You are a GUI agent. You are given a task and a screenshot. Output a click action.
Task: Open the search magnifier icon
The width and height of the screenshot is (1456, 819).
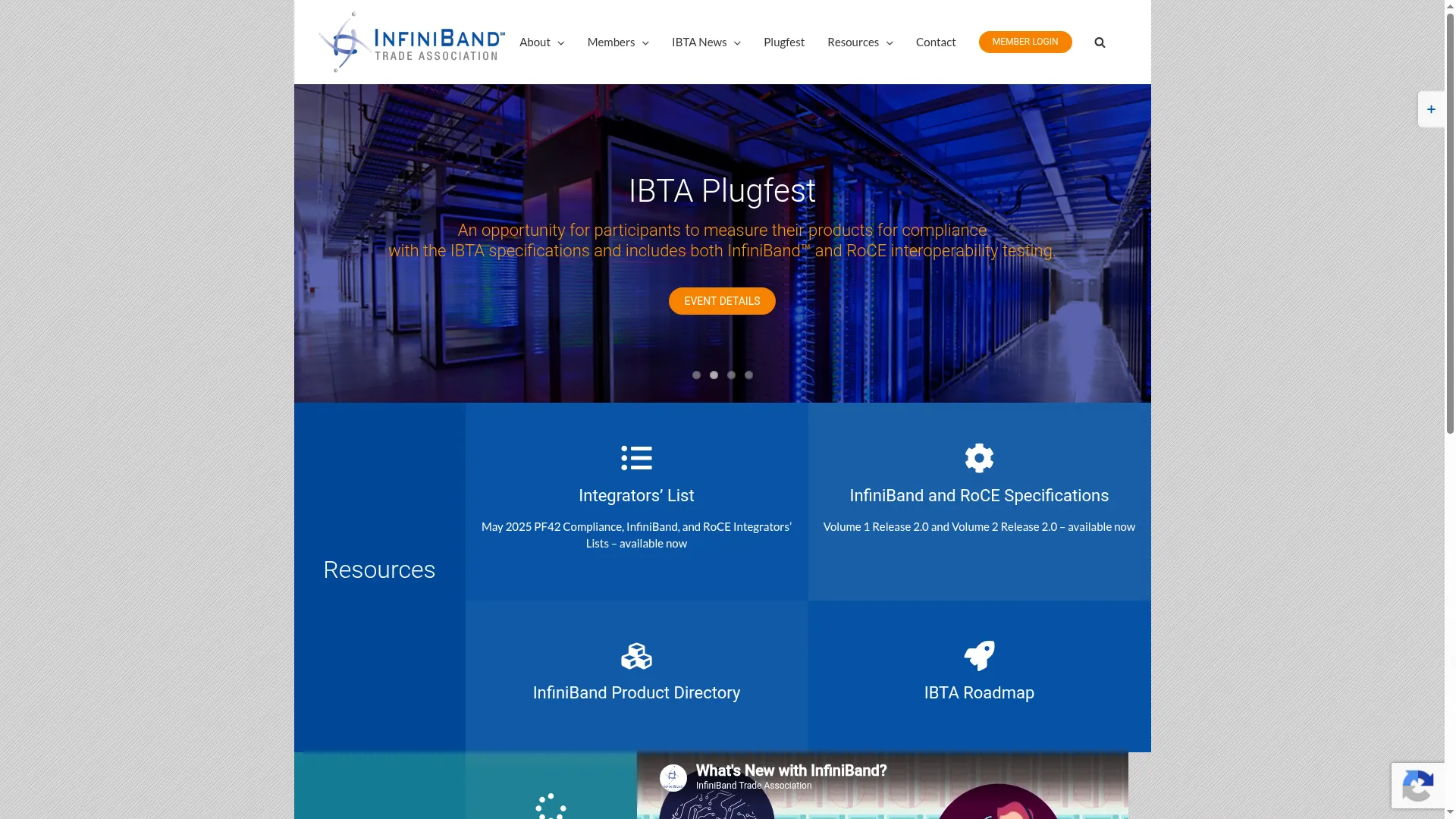coord(1100,42)
